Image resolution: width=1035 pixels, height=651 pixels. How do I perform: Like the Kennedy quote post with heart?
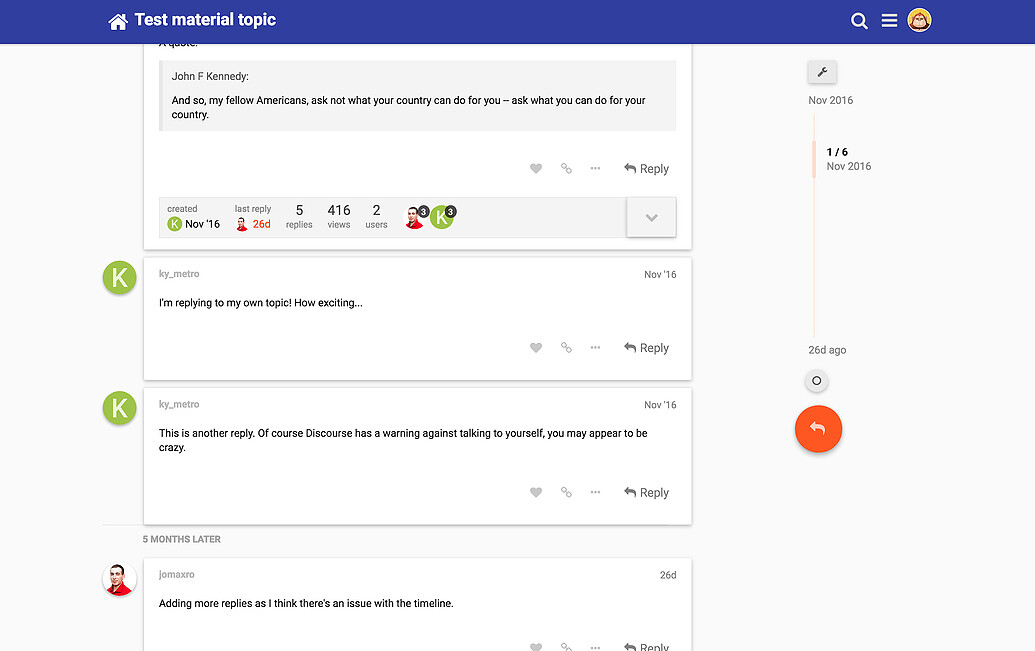[x=536, y=169]
